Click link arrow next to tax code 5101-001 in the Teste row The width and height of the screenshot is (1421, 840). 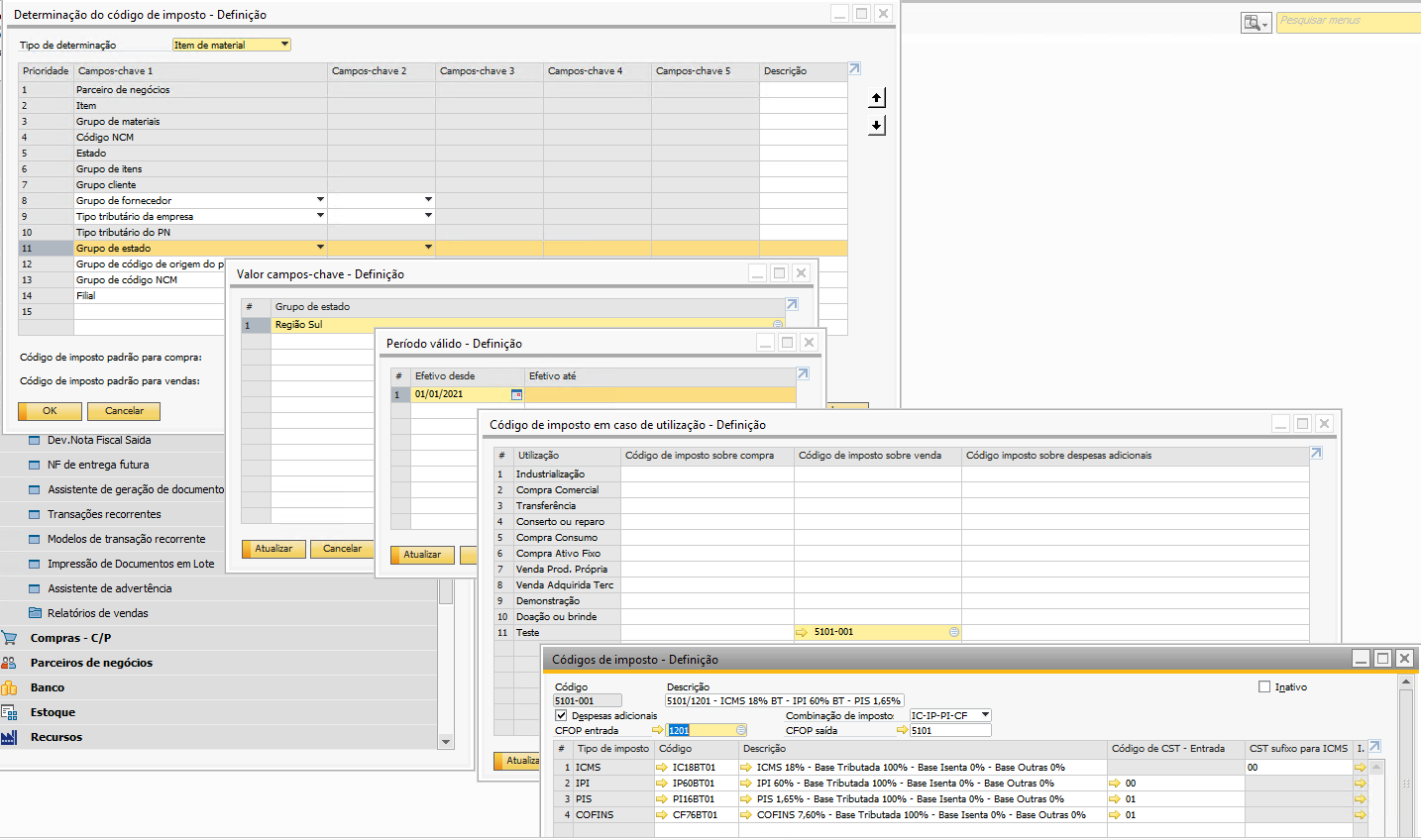click(x=803, y=632)
